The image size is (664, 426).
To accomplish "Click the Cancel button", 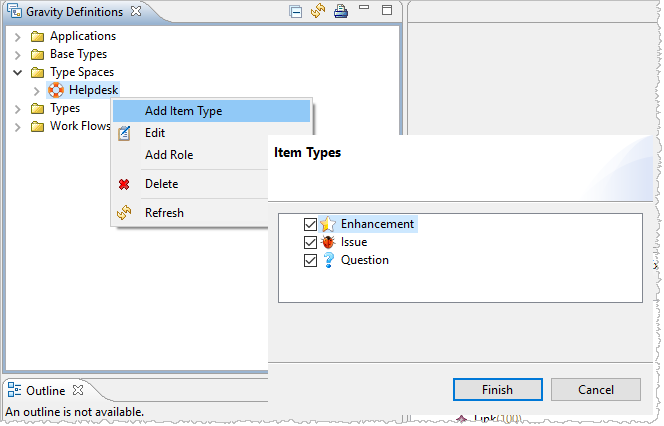I will 595,390.
